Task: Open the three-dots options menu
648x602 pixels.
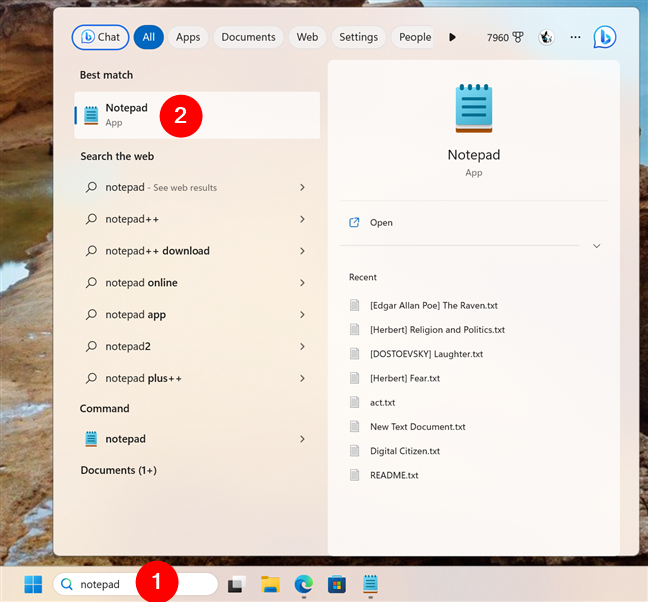Action: click(575, 37)
